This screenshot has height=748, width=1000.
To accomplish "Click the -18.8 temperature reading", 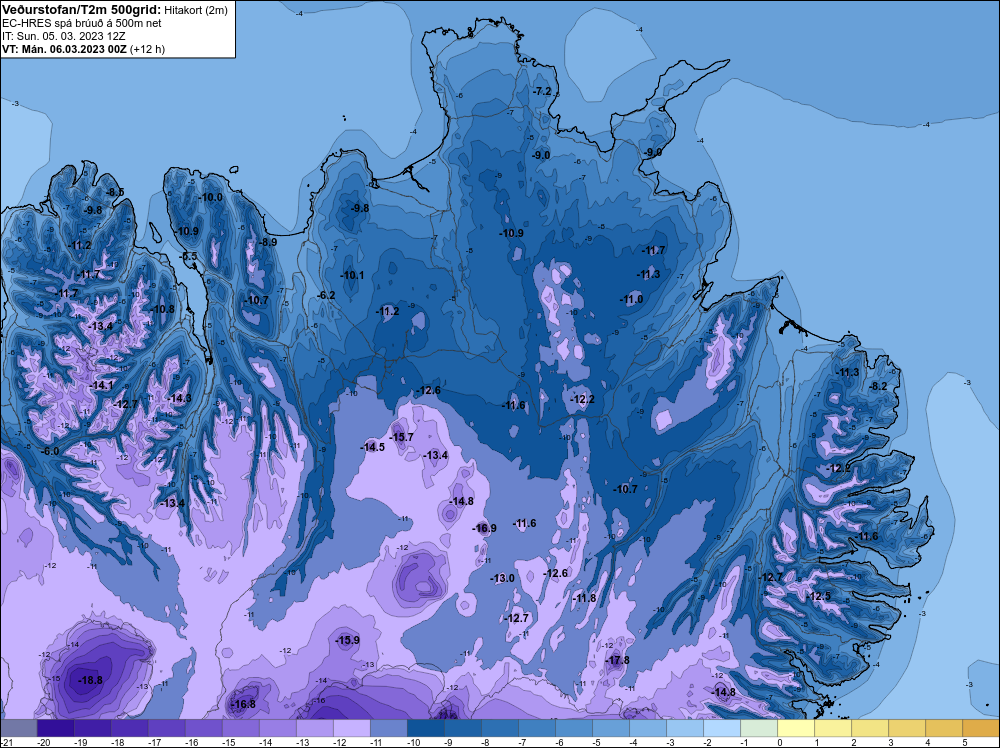I will 90,680.
